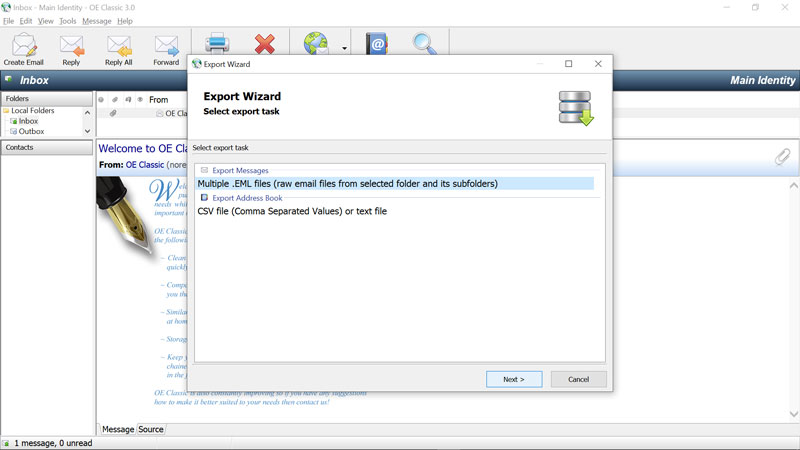
Task: Click the Folders panel header
Action: (x=46, y=98)
